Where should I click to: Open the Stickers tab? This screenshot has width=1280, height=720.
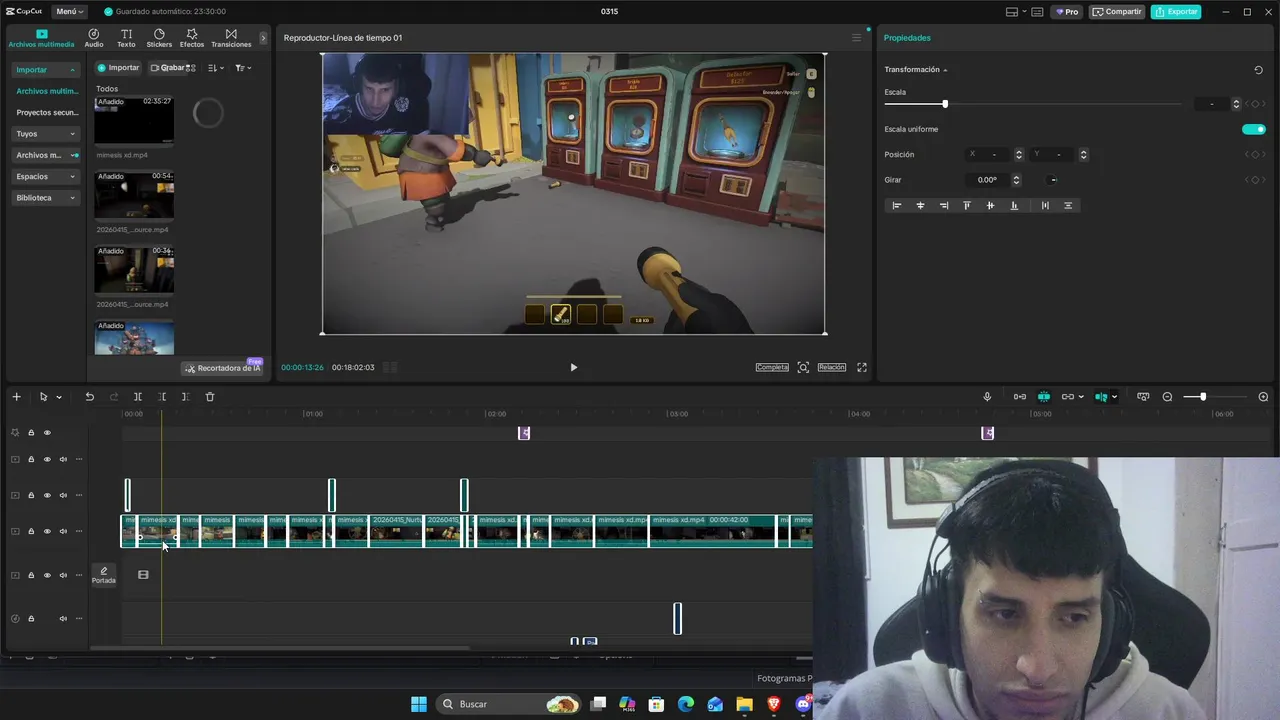159,38
